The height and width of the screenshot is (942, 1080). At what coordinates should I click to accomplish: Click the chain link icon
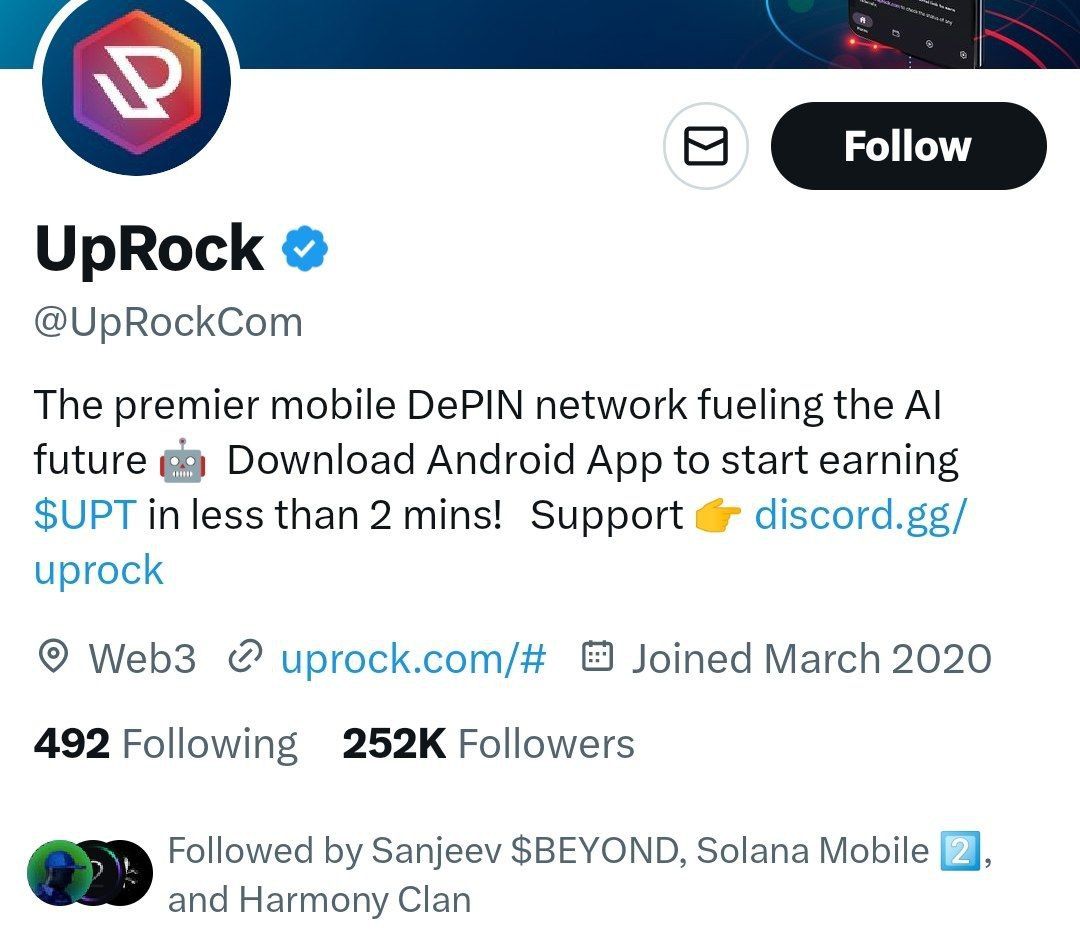(246, 656)
